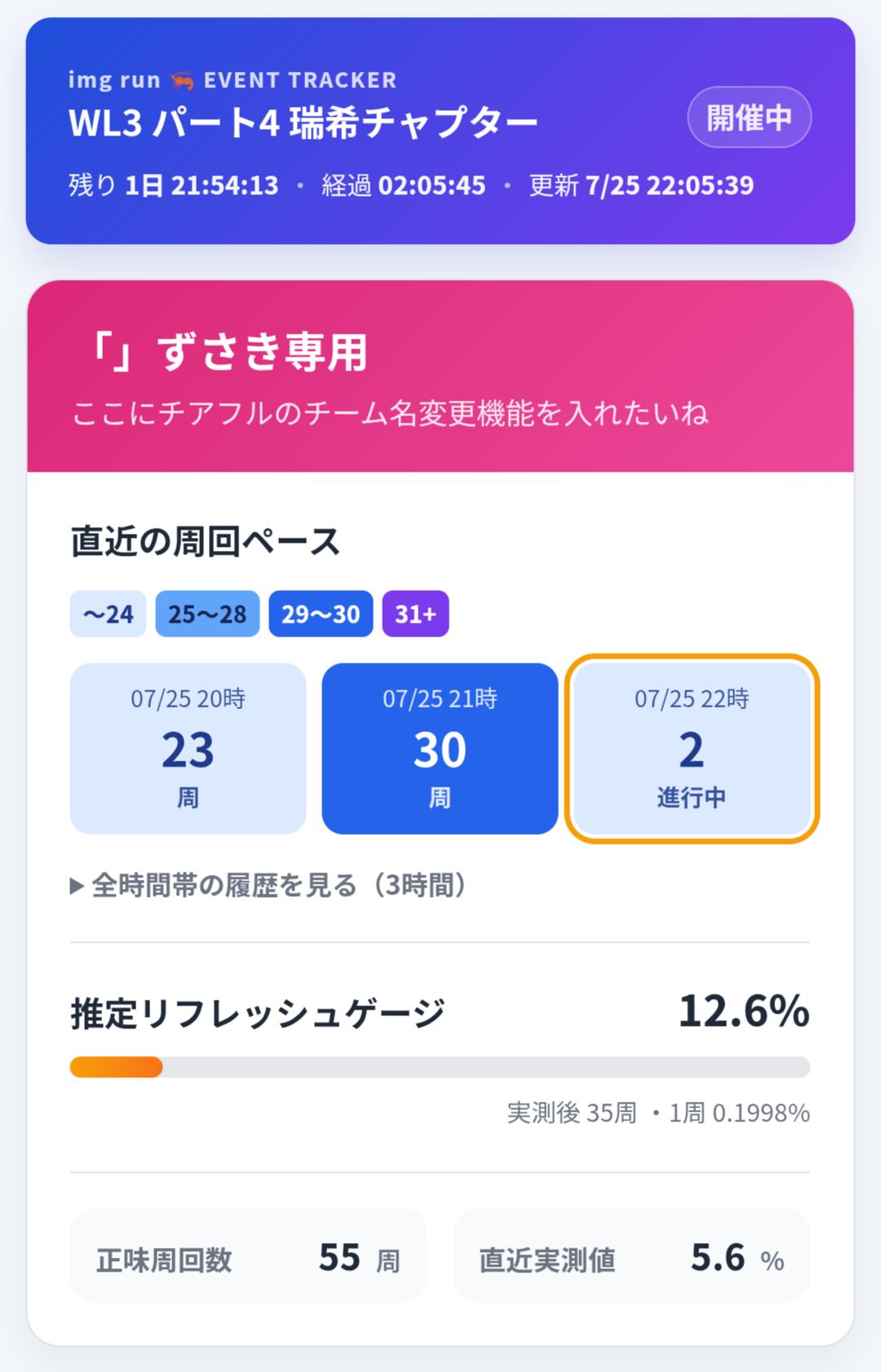Viewport: 881px width, 1372px height.
Task: Select the 29~30 pace legend chip
Action: pyautogui.click(x=321, y=614)
